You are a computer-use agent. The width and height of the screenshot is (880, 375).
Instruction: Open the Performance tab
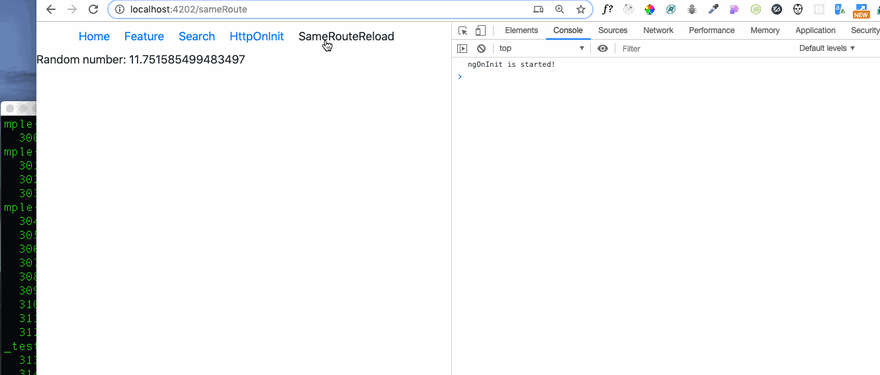(712, 30)
